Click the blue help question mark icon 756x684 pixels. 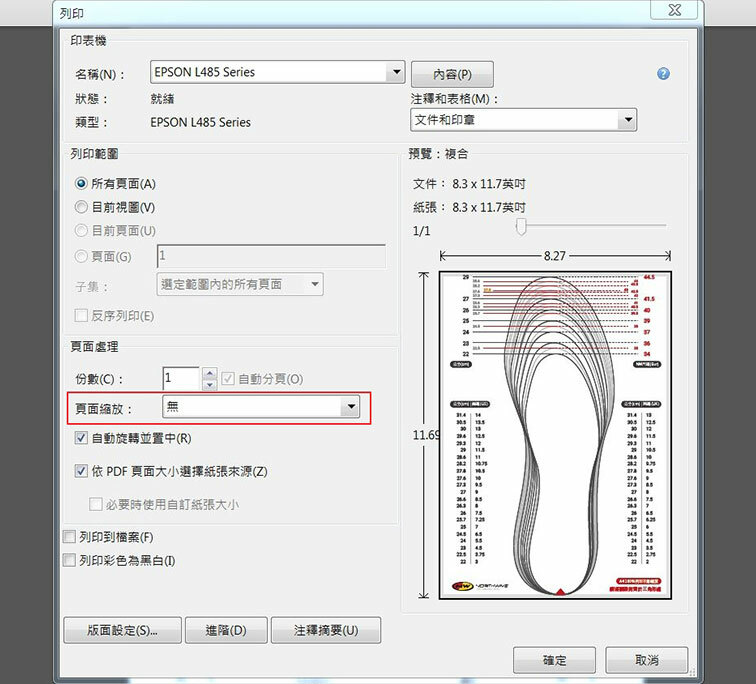click(663, 74)
